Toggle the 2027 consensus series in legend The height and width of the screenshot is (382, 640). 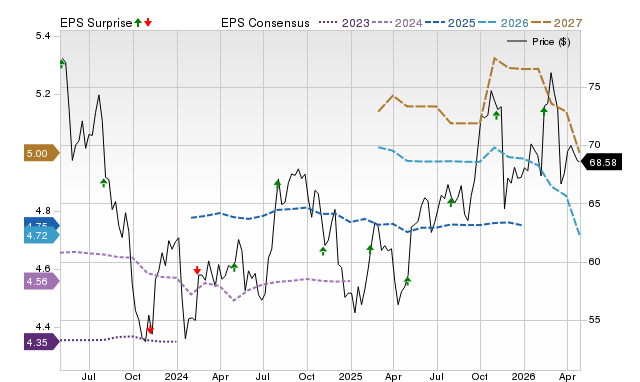[556, 23]
